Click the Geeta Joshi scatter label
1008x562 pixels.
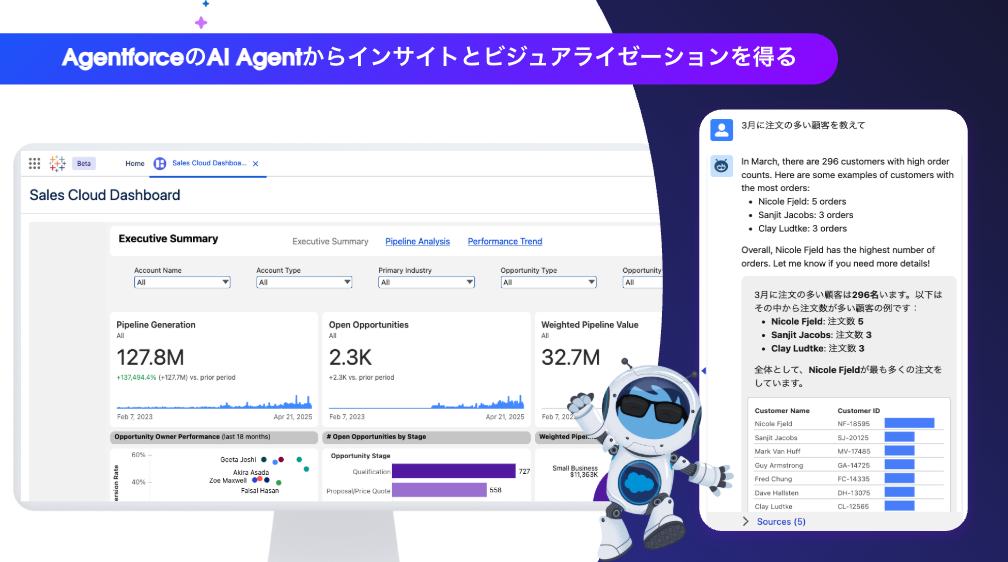pos(238,460)
